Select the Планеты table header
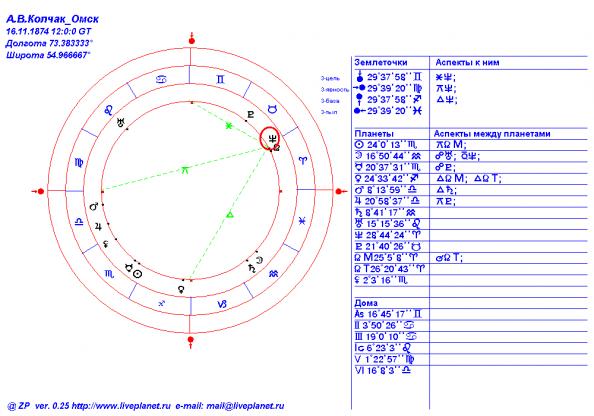Viewport: 594px width, 416px height. point(374,134)
